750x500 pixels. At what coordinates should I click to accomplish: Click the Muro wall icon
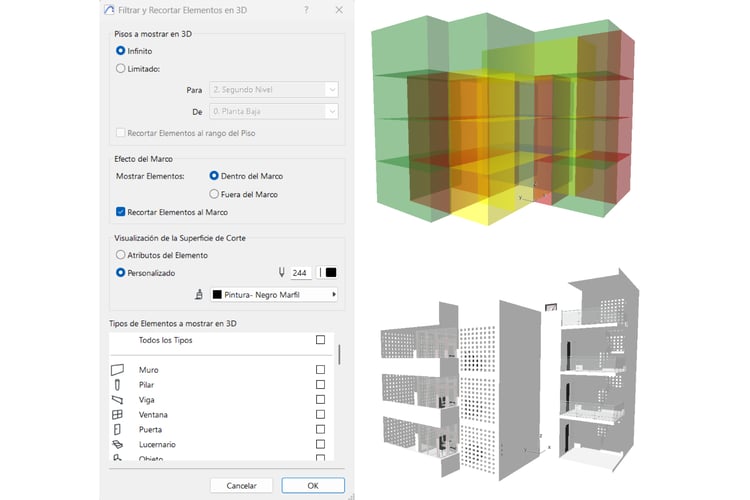click(x=117, y=369)
